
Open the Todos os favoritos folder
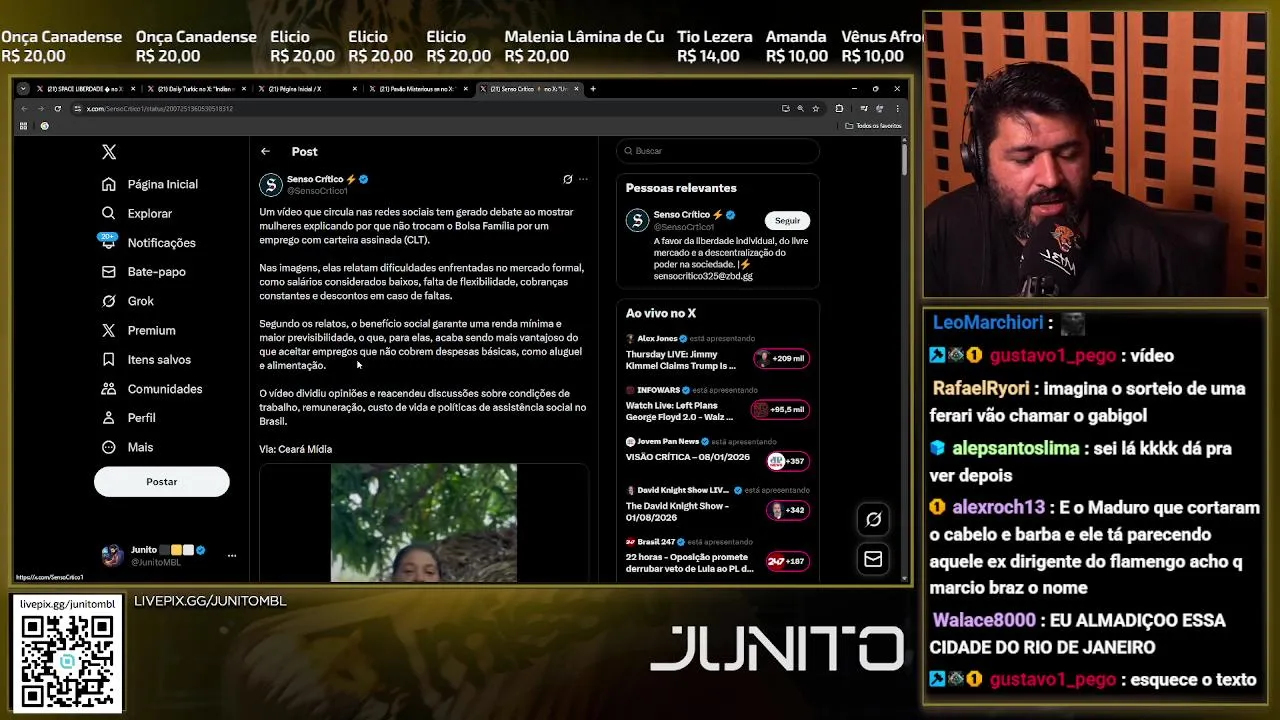(x=874, y=126)
